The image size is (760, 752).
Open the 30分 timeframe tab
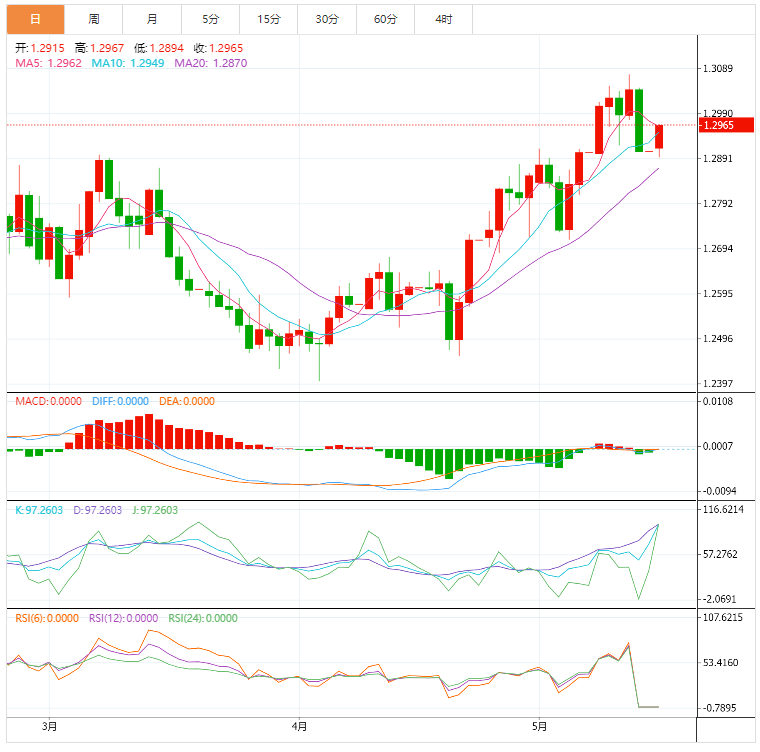pyautogui.click(x=327, y=19)
